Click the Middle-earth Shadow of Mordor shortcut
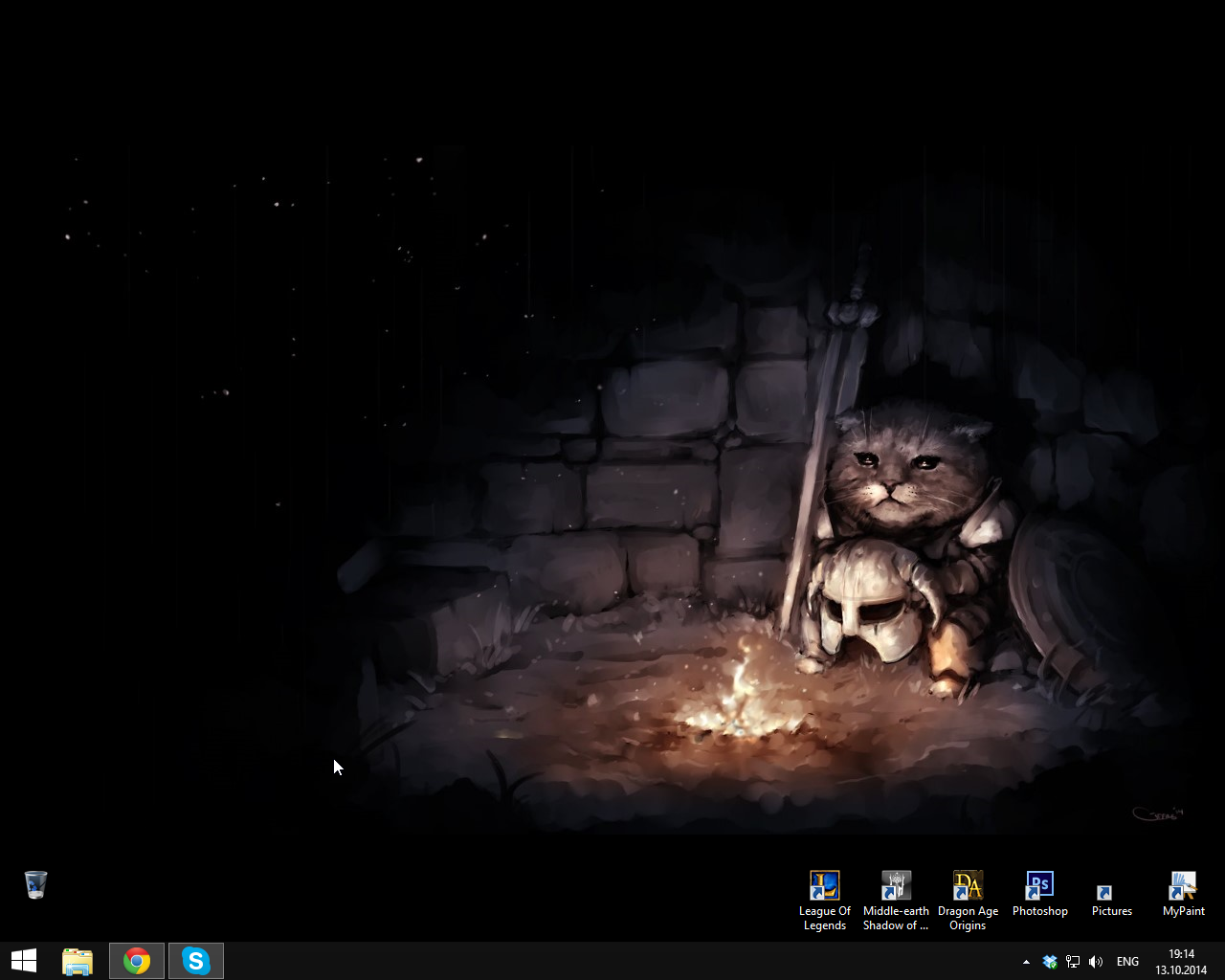The height and width of the screenshot is (980, 1225). point(896,886)
